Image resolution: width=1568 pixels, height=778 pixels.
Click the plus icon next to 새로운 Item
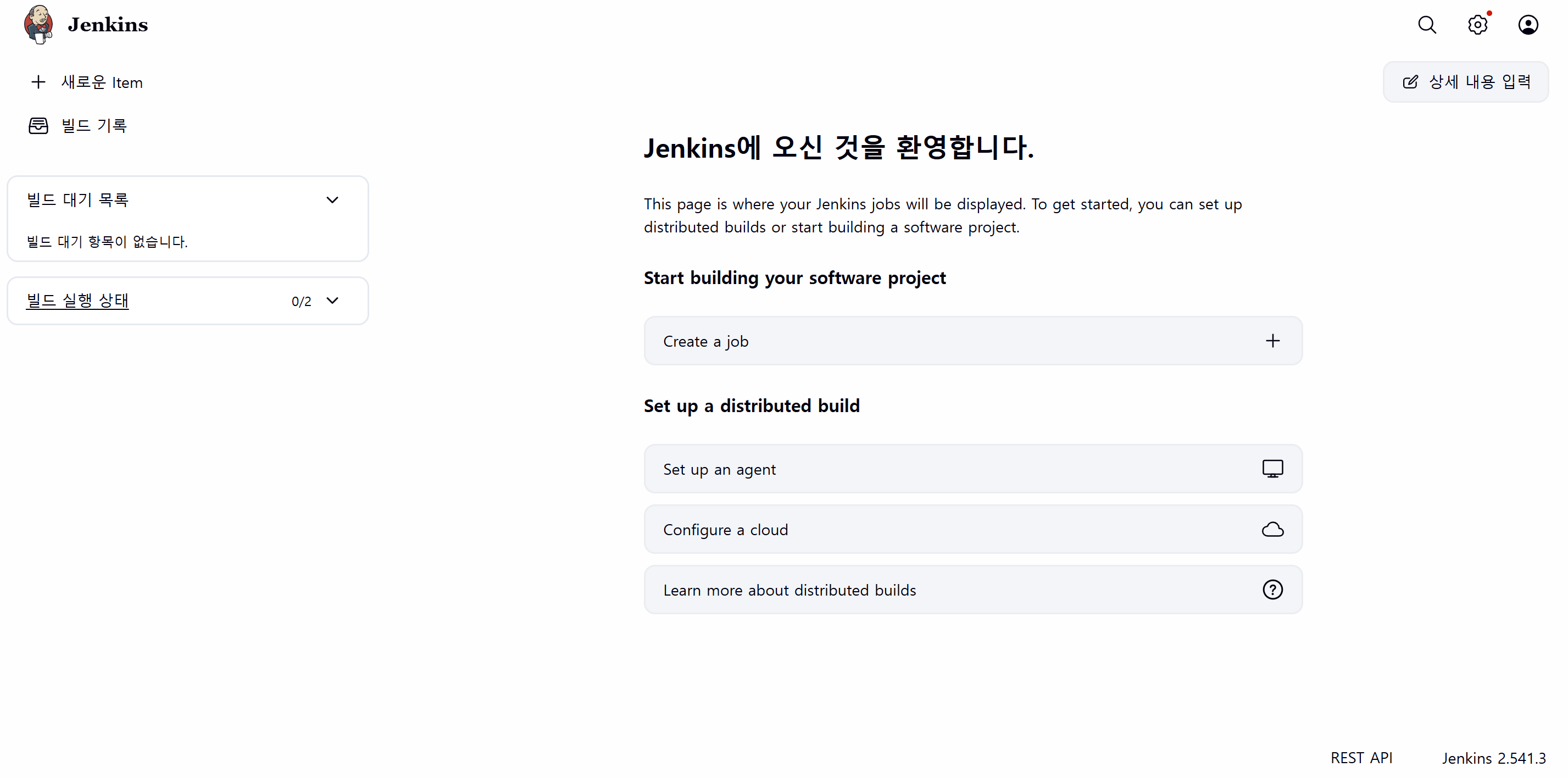pos(38,81)
